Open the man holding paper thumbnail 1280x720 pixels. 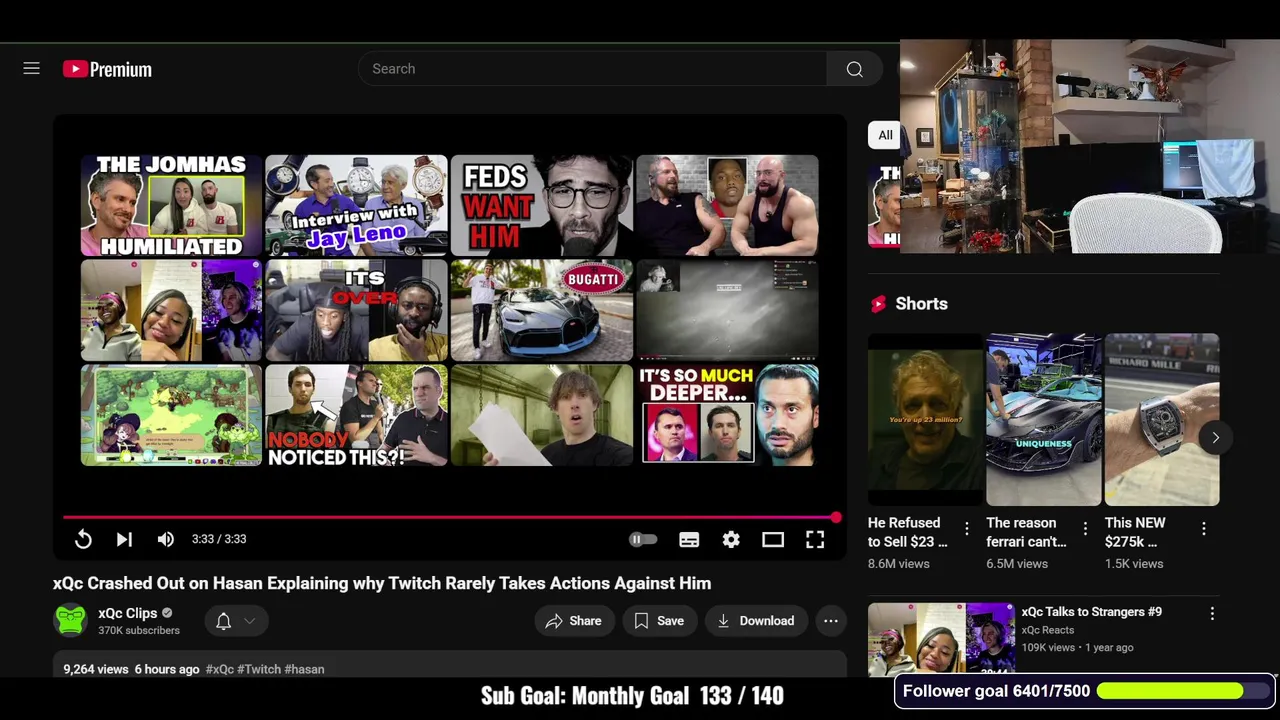click(x=541, y=415)
